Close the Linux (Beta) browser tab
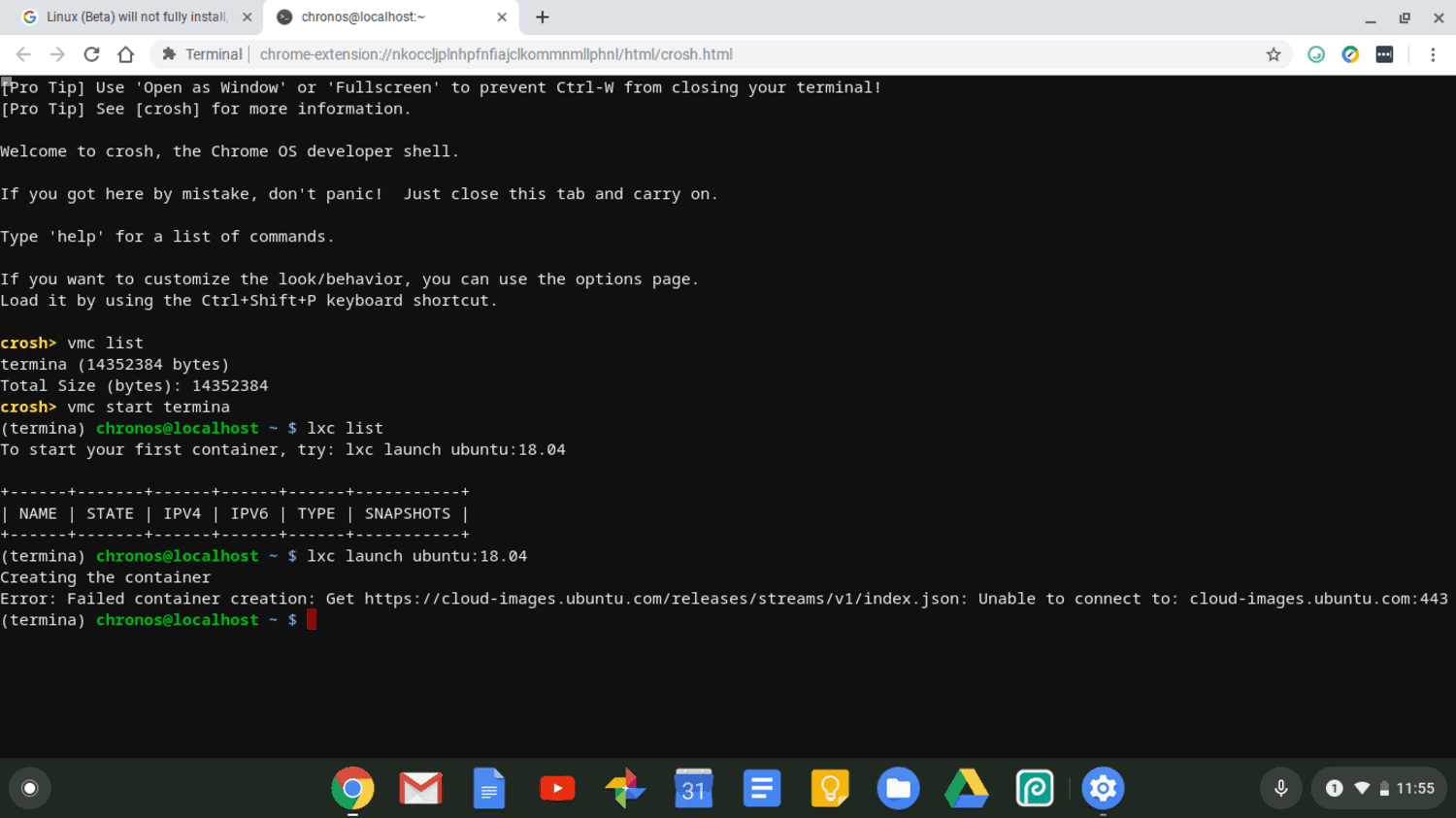Image resolution: width=1456 pixels, height=818 pixels. pos(247,17)
